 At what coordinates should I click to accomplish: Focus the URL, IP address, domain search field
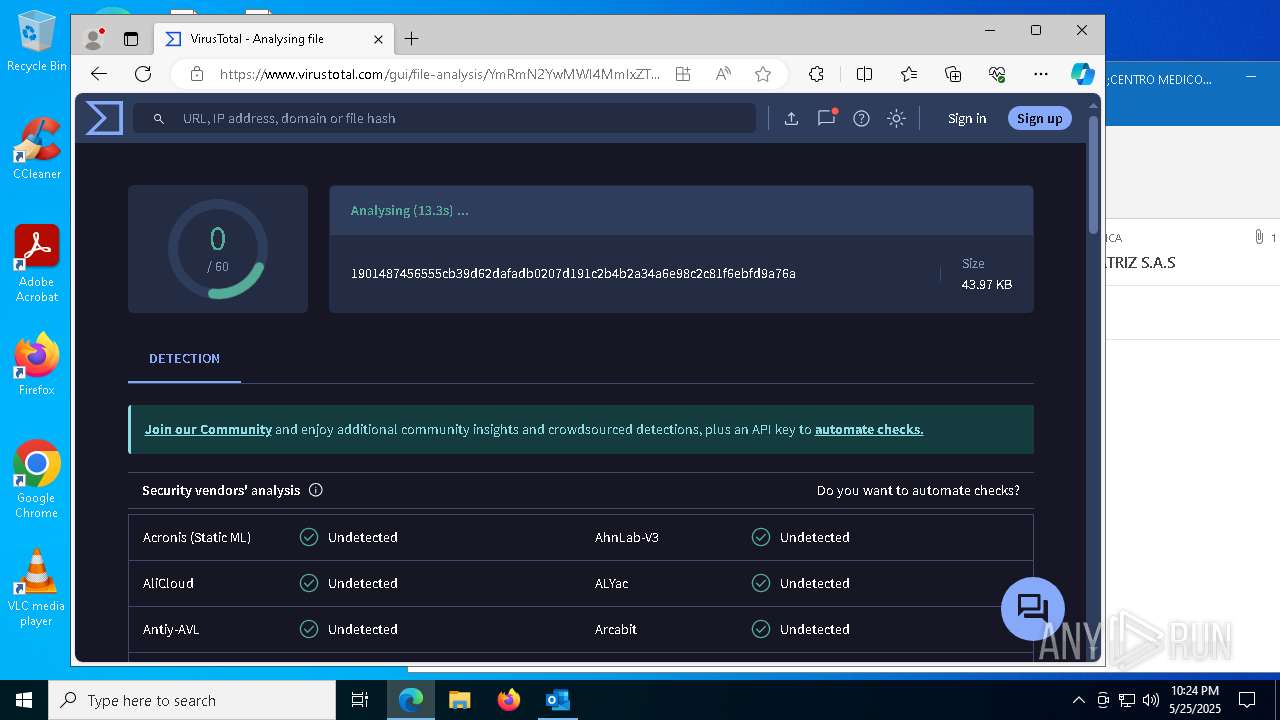click(x=445, y=118)
